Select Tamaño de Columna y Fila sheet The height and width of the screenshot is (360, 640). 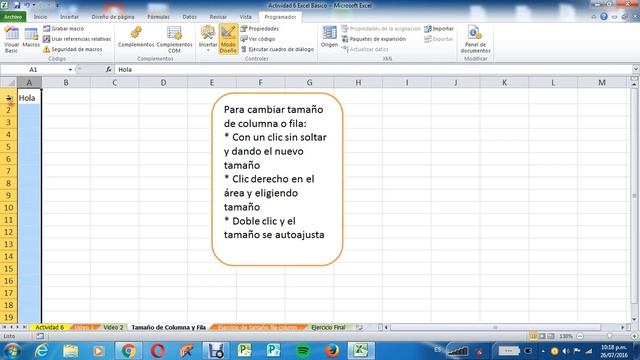pos(169,327)
